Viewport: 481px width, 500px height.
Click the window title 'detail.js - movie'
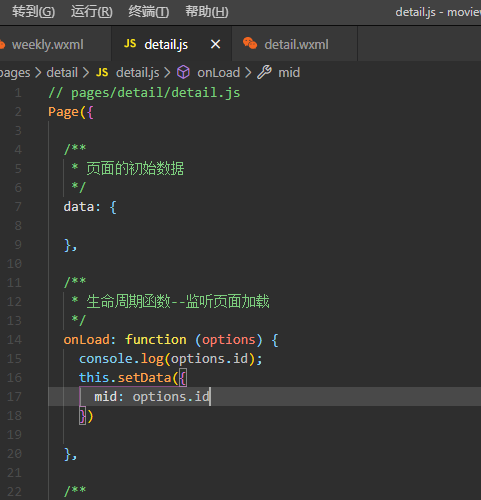point(438,12)
